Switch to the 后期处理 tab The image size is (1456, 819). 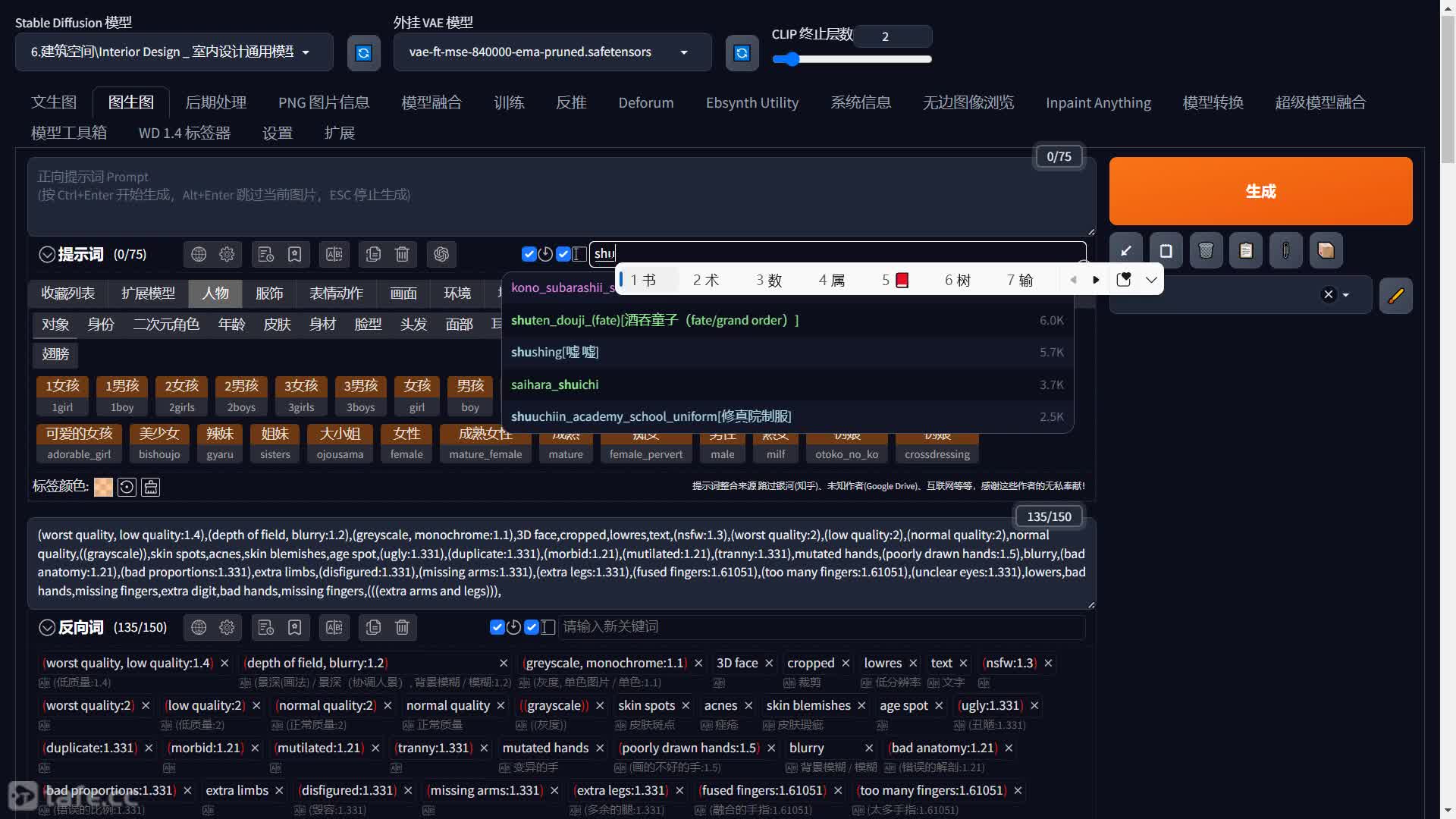tap(216, 102)
